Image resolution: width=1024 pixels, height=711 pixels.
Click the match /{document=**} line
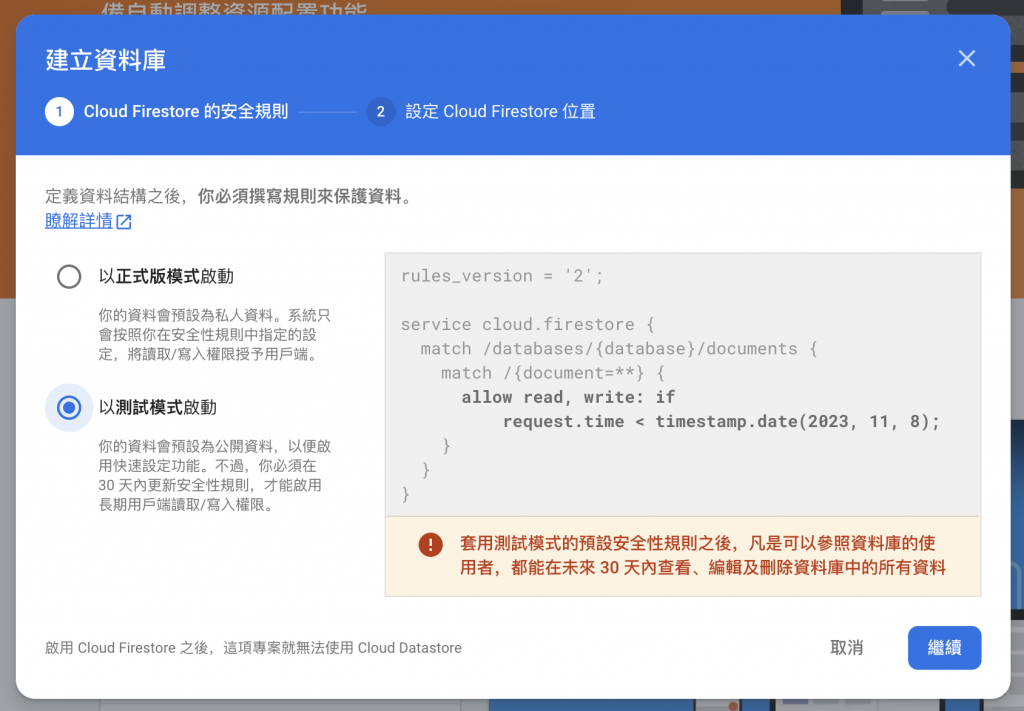[552, 373]
